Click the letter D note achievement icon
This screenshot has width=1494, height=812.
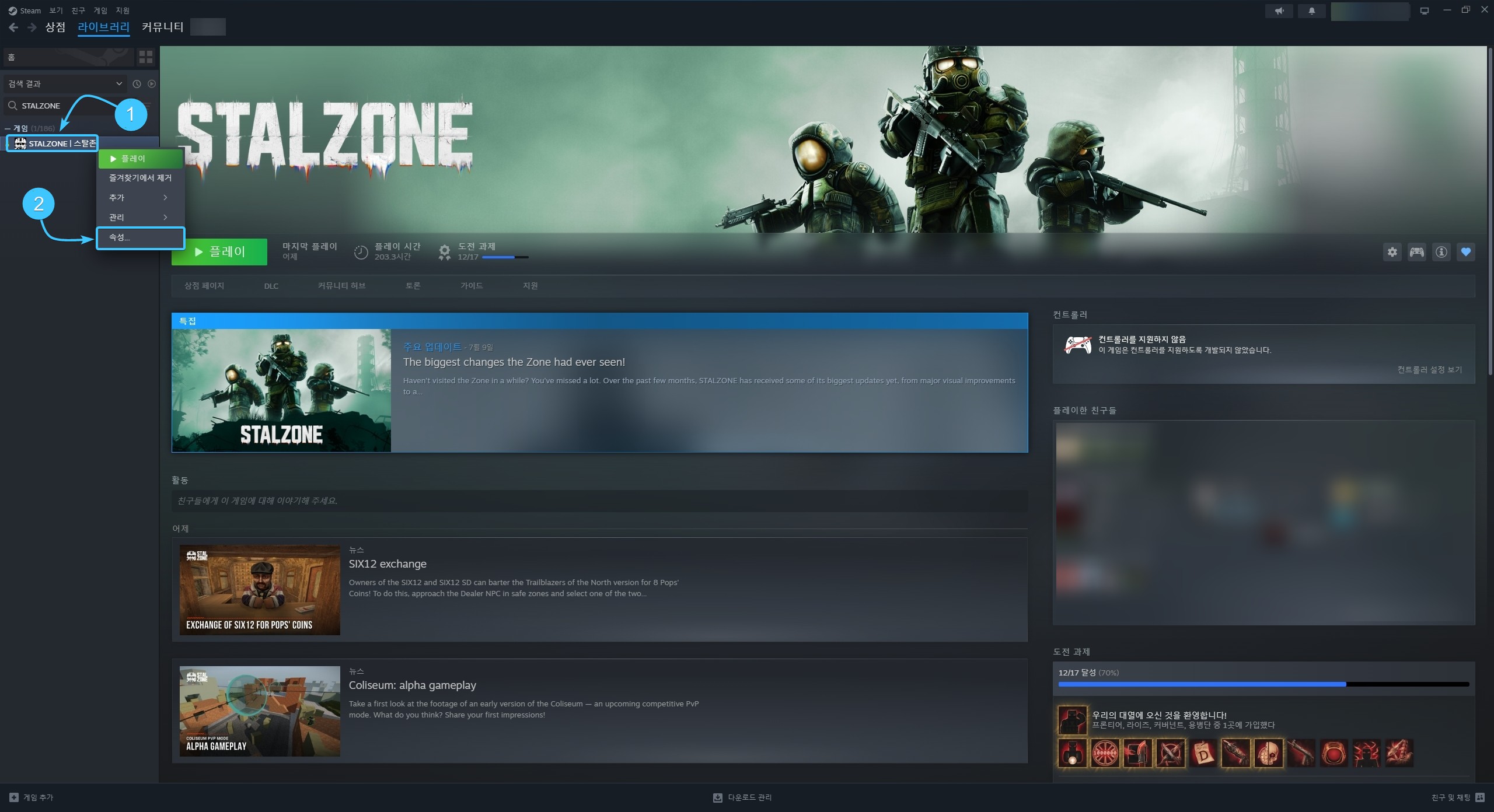(x=1203, y=752)
